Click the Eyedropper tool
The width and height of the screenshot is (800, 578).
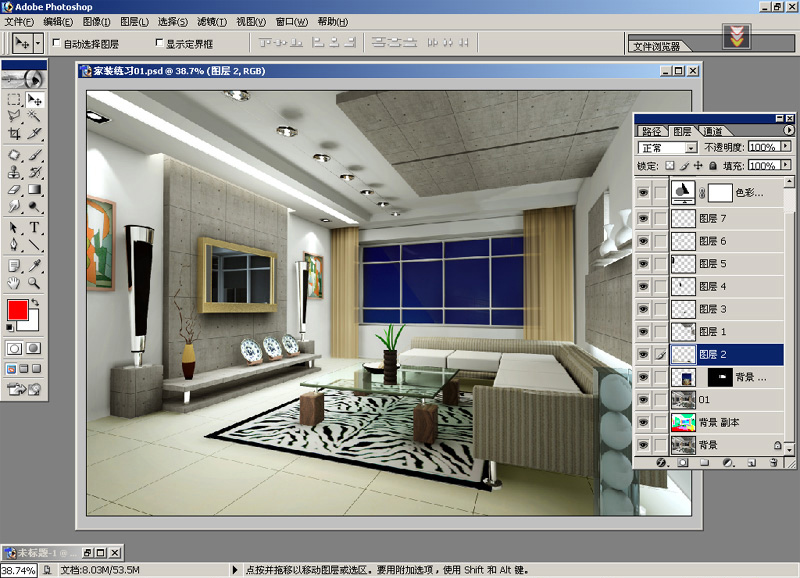(x=35, y=265)
